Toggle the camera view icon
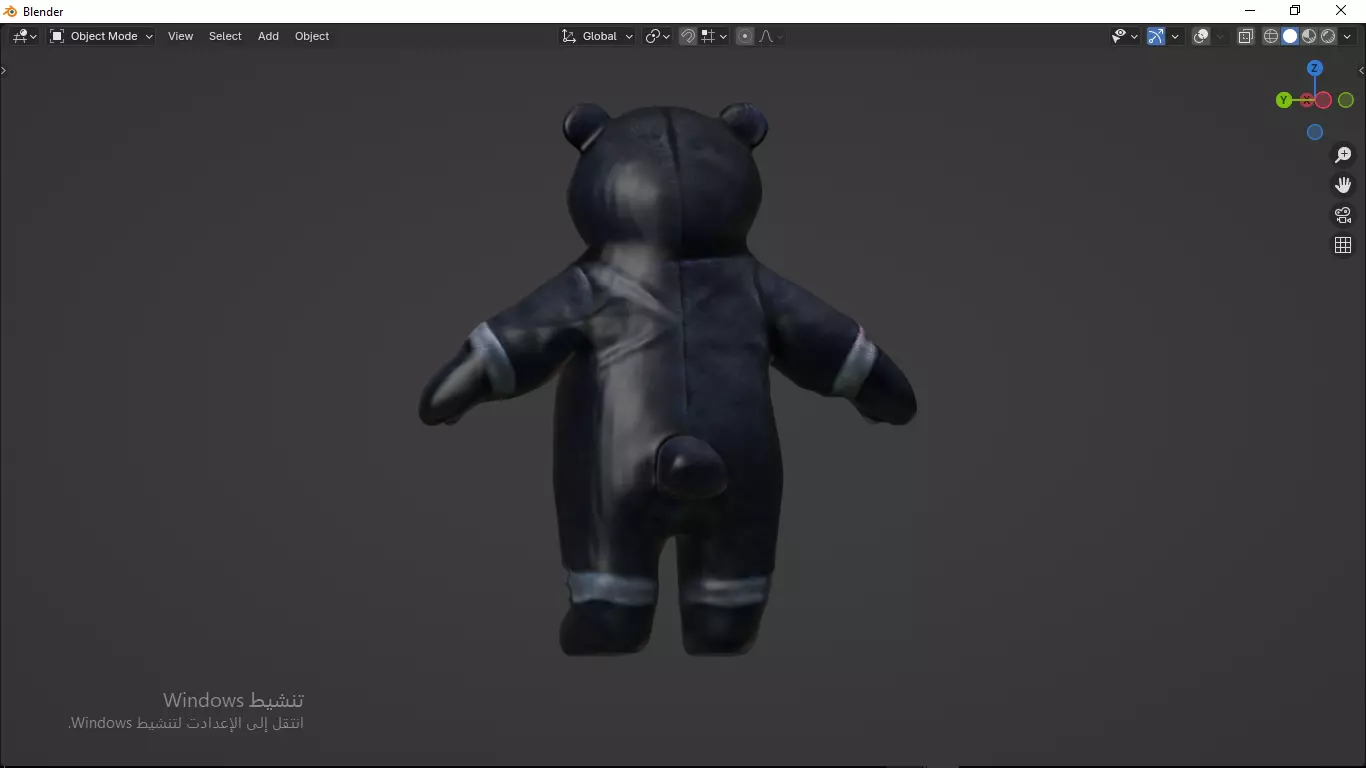The image size is (1366, 768). 1343,215
